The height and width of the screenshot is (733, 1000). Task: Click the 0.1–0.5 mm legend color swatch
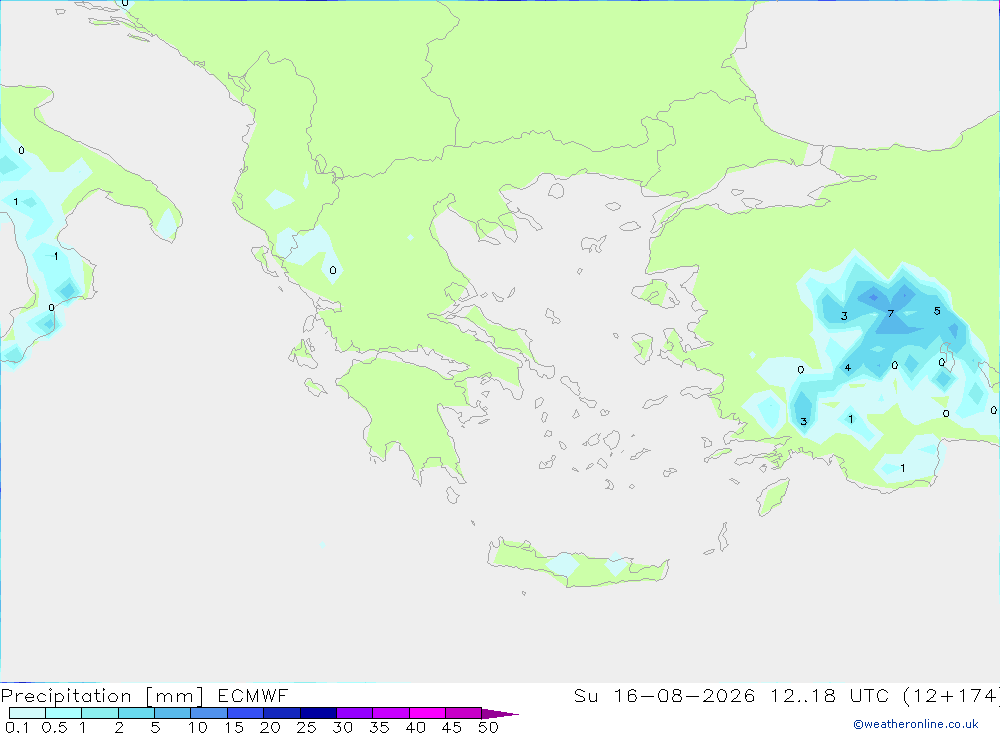click(27, 713)
